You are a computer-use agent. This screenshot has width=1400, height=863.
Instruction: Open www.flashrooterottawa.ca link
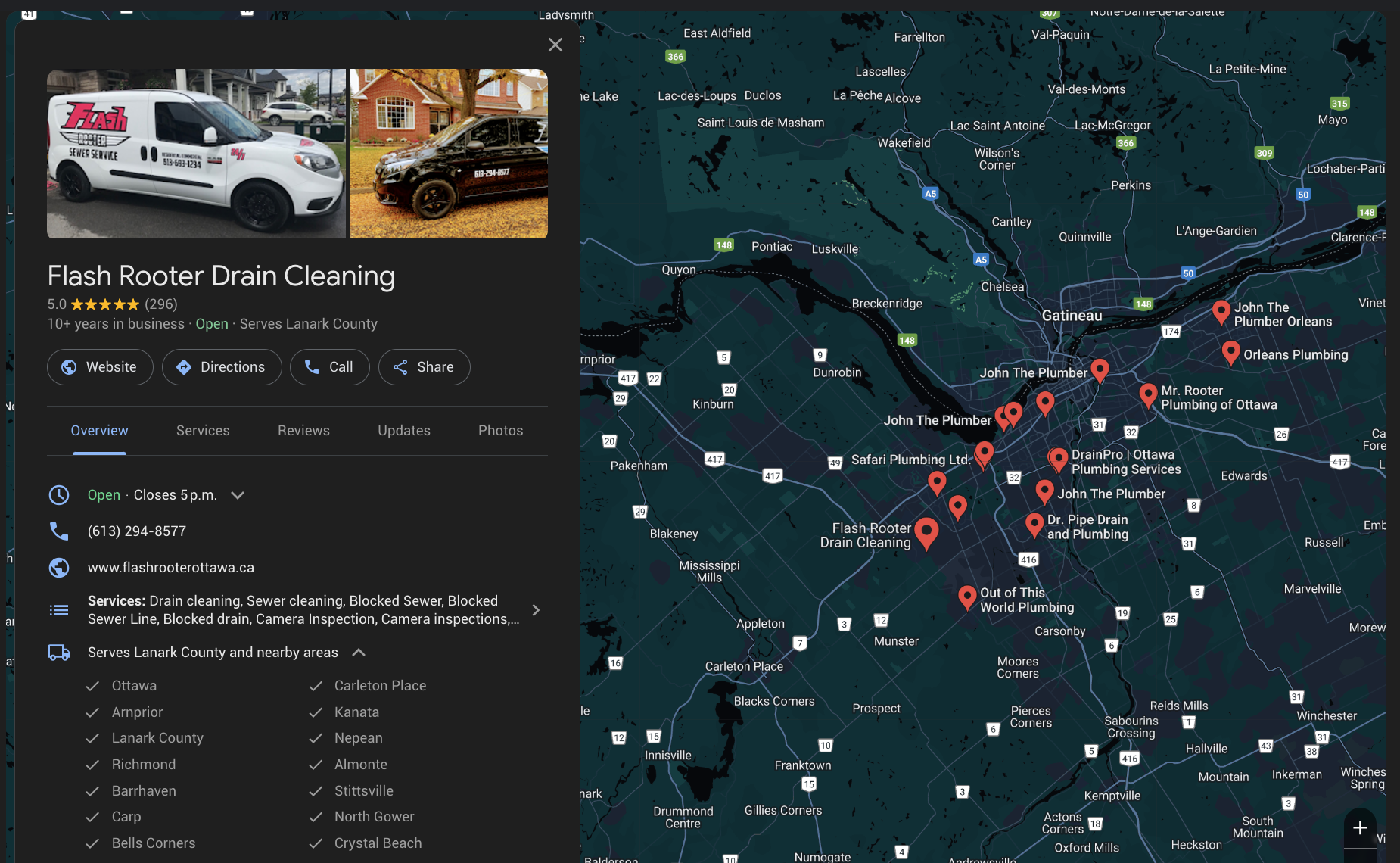(171, 568)
